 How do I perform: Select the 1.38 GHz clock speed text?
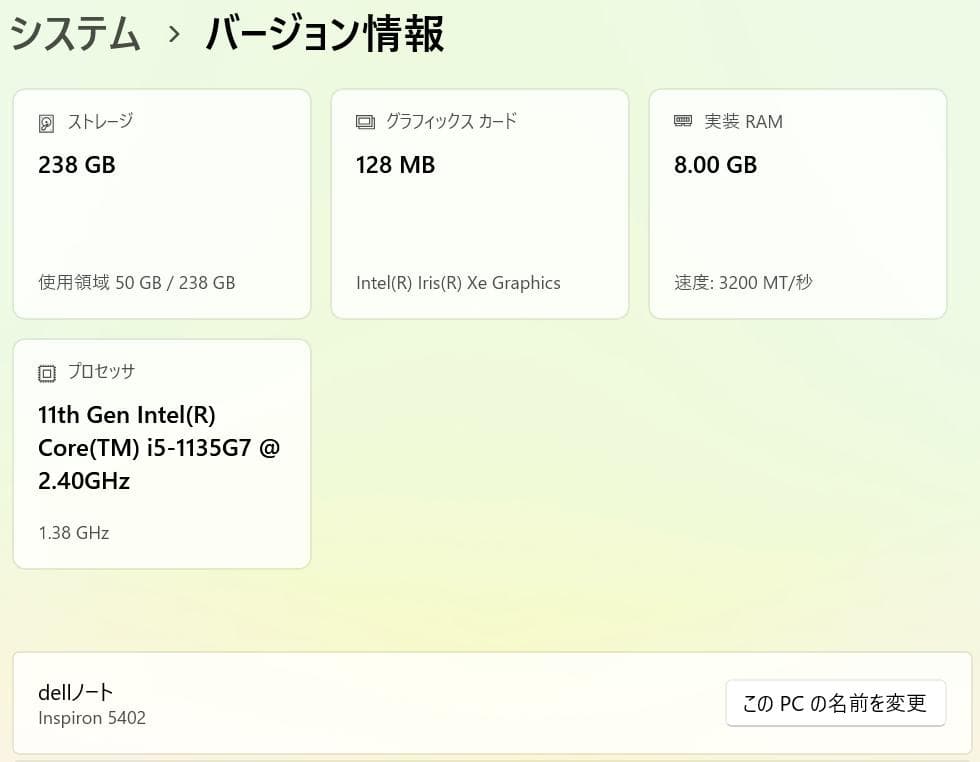(72, 532)
